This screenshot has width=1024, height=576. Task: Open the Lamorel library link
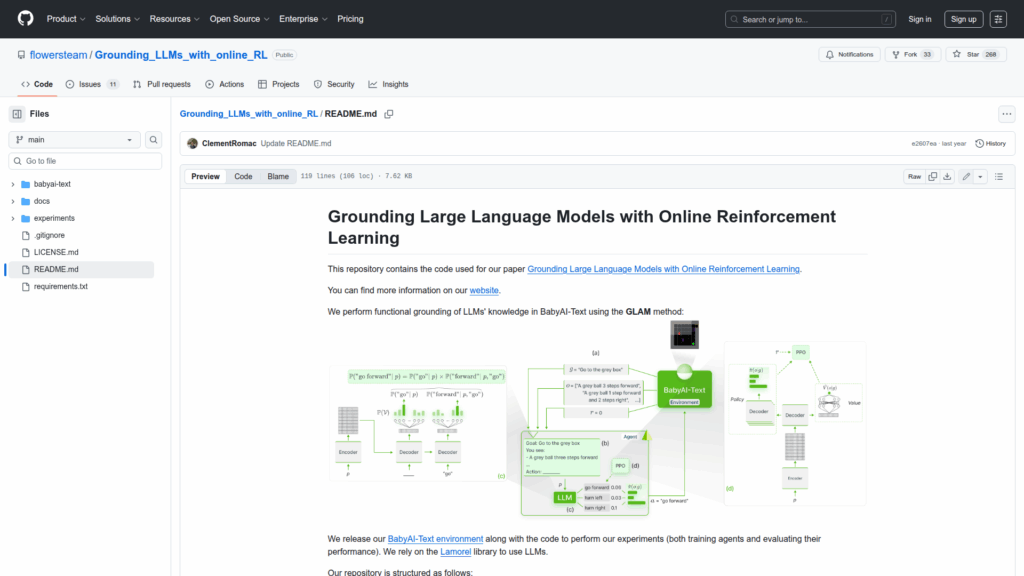pos(455,551)
